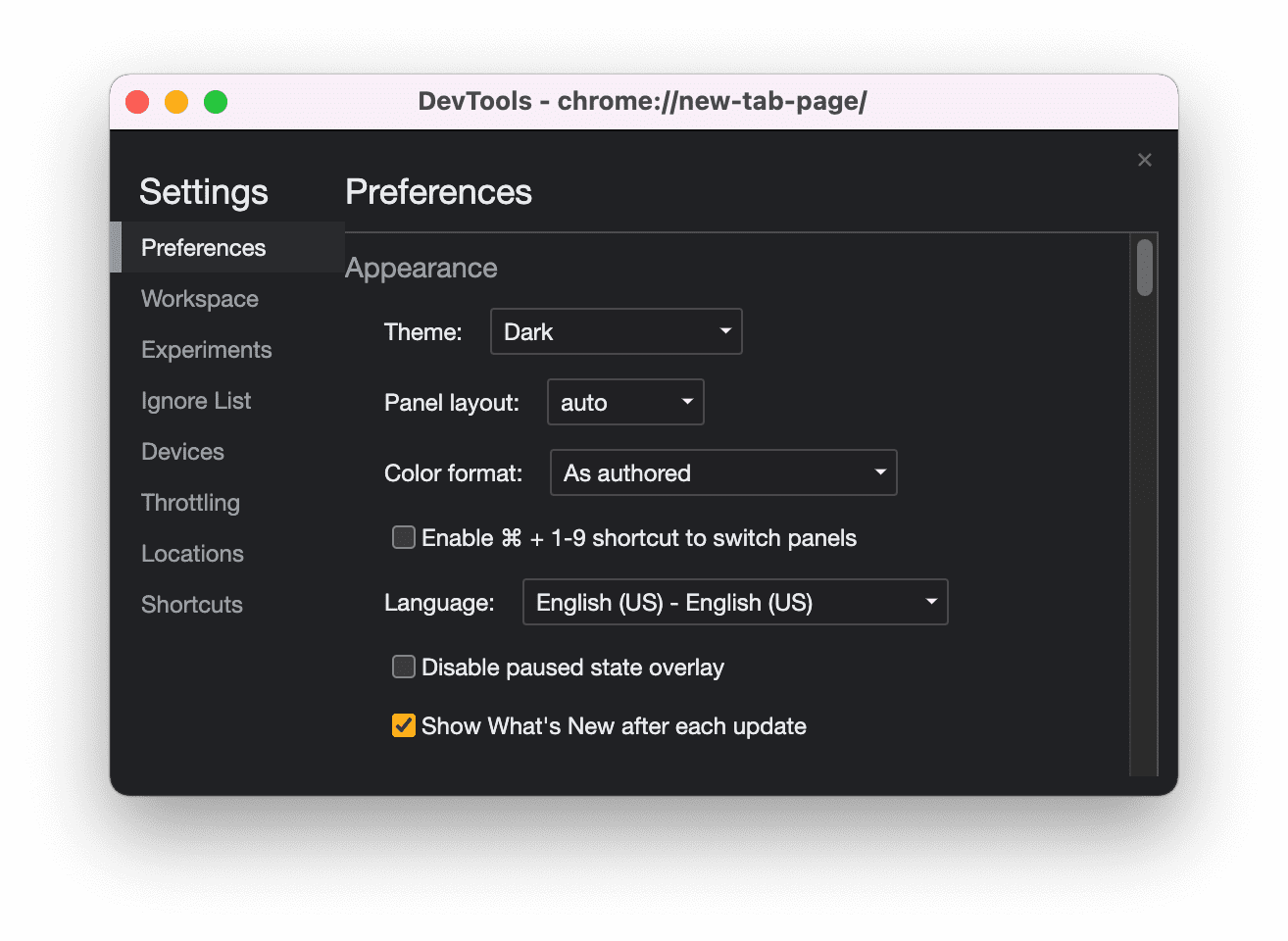Select the Ignore List section
1288x941 pixels.
coord(195,400)
